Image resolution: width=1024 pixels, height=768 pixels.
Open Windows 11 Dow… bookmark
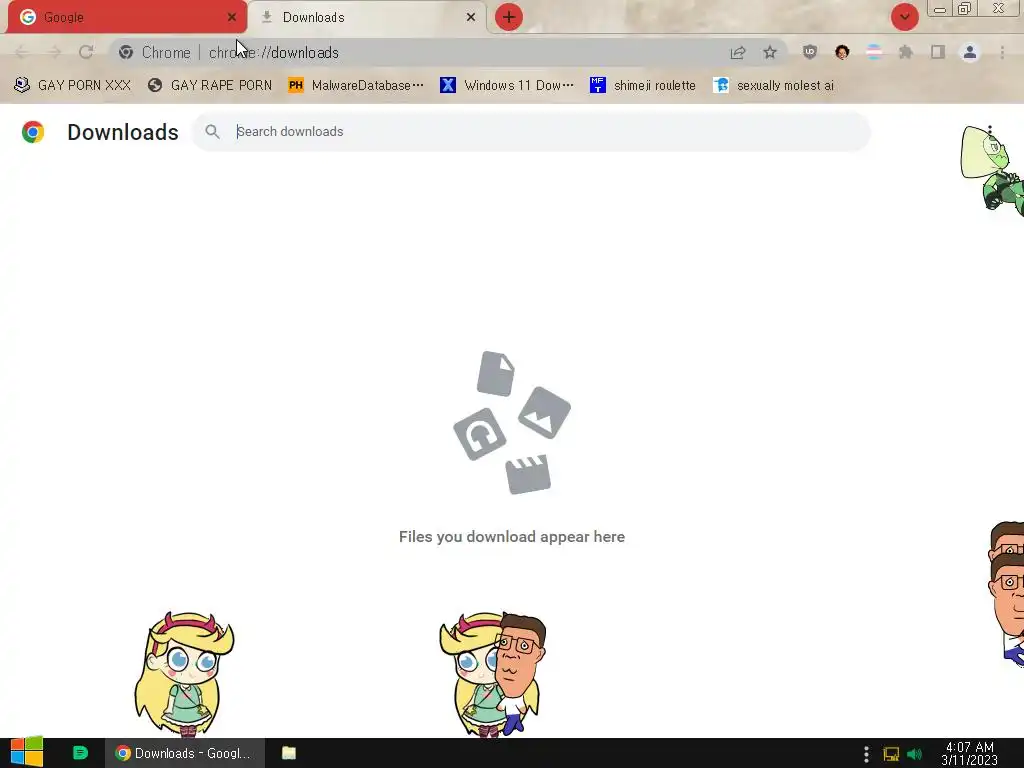click(x=507, y=85)
